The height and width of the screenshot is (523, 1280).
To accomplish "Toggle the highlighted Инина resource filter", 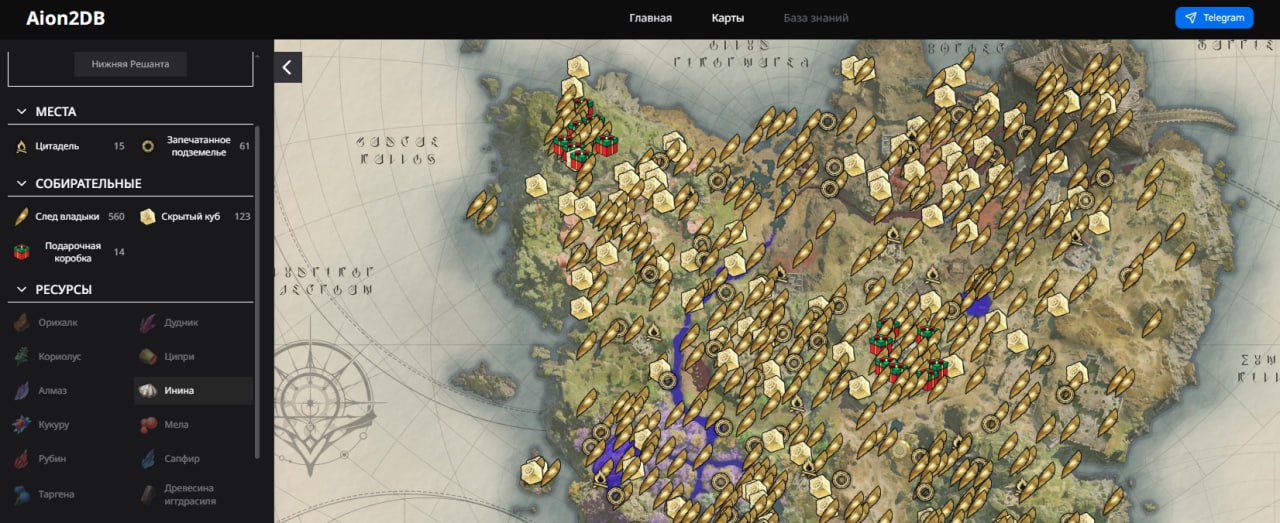I will (193, 390).
